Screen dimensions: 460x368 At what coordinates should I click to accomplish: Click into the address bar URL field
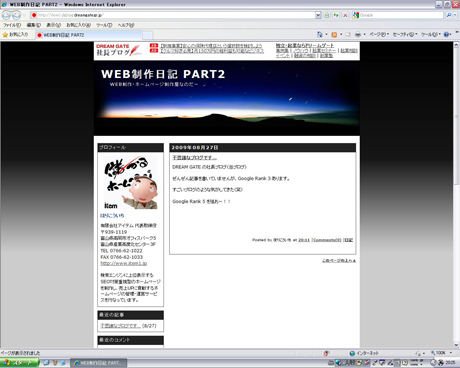pyautogui.click(x=175, y=15)
